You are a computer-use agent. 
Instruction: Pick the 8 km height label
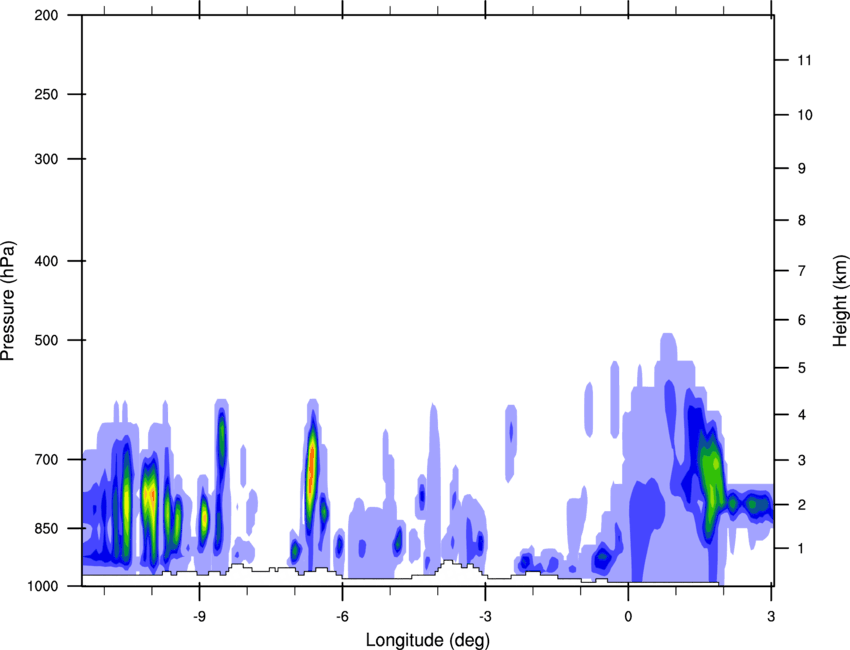802,220
